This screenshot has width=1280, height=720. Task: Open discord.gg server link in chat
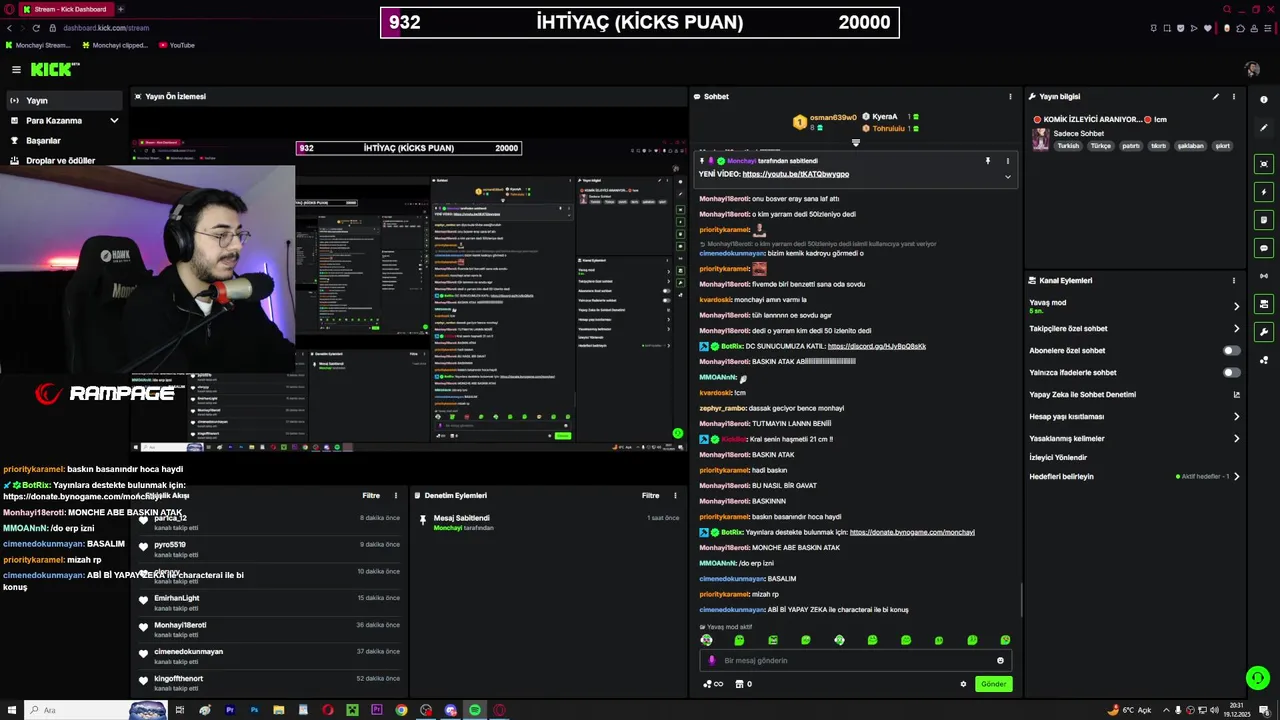click(877, 347)
